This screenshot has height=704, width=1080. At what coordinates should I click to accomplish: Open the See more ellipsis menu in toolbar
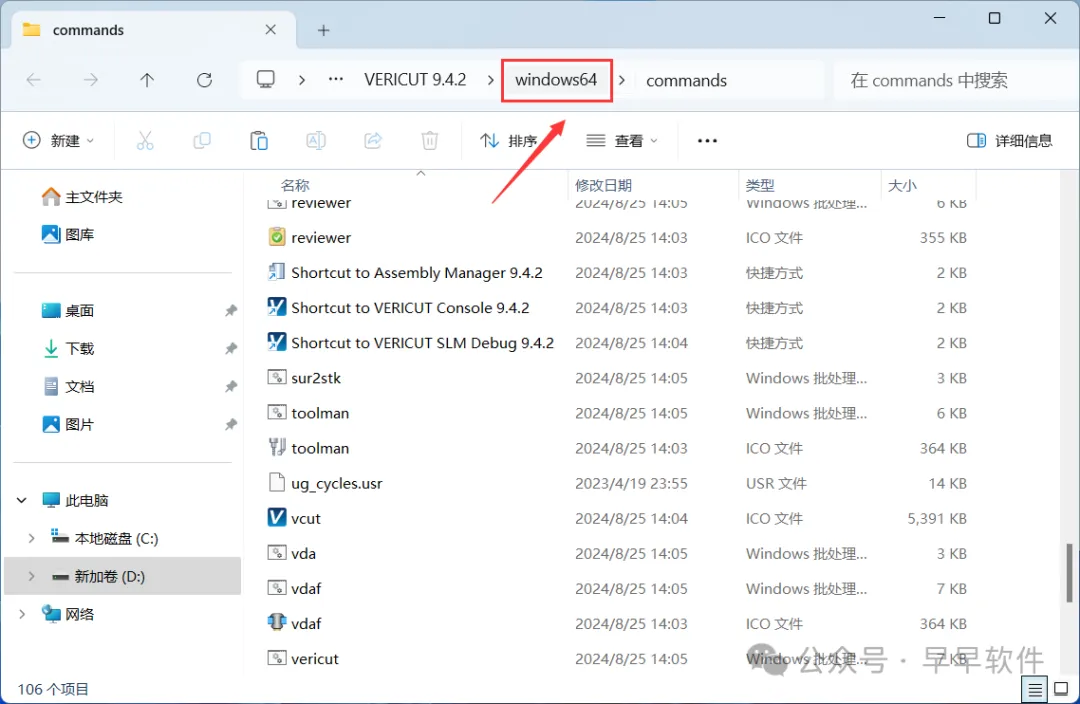pos(707,141)
